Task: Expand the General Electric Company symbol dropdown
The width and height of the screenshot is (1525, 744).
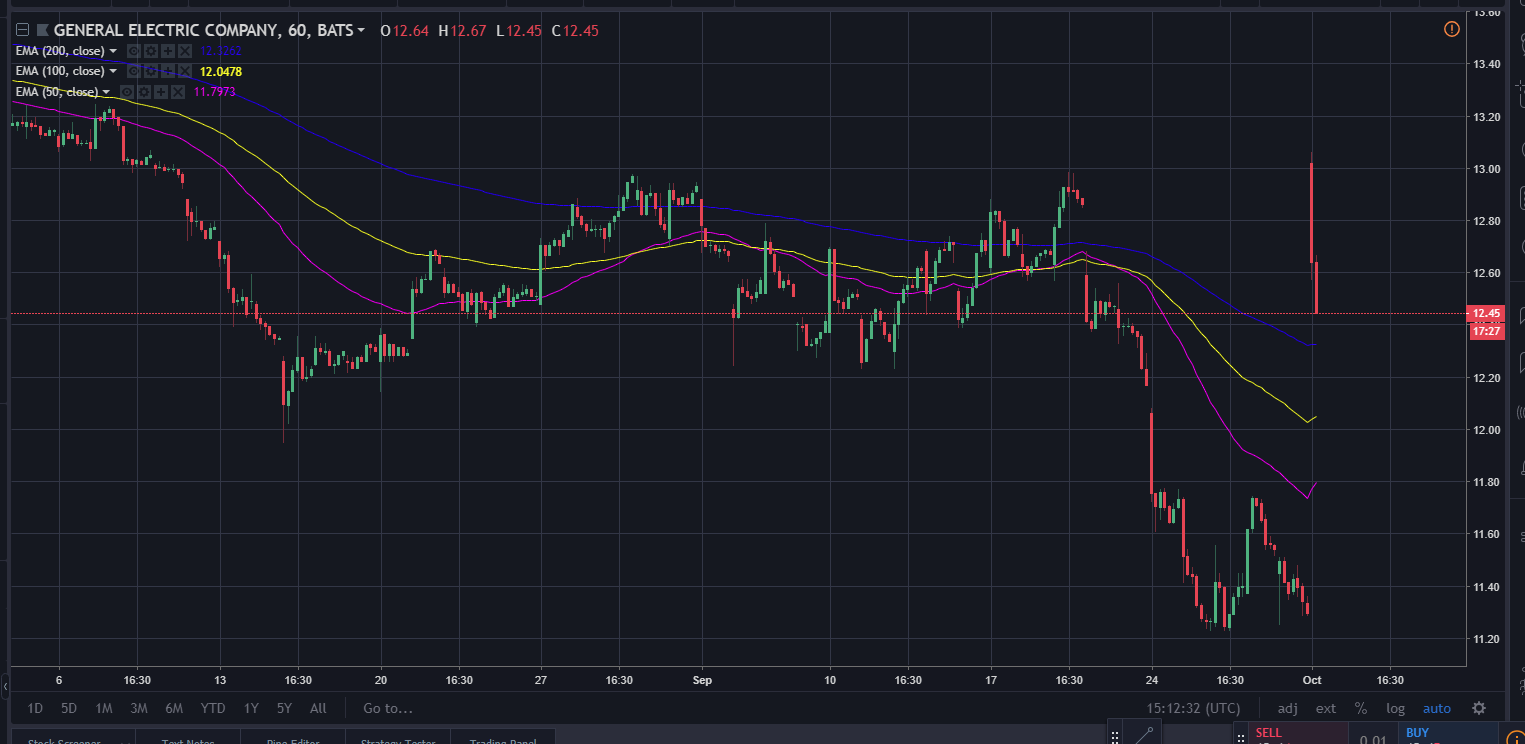Action: 360,30
